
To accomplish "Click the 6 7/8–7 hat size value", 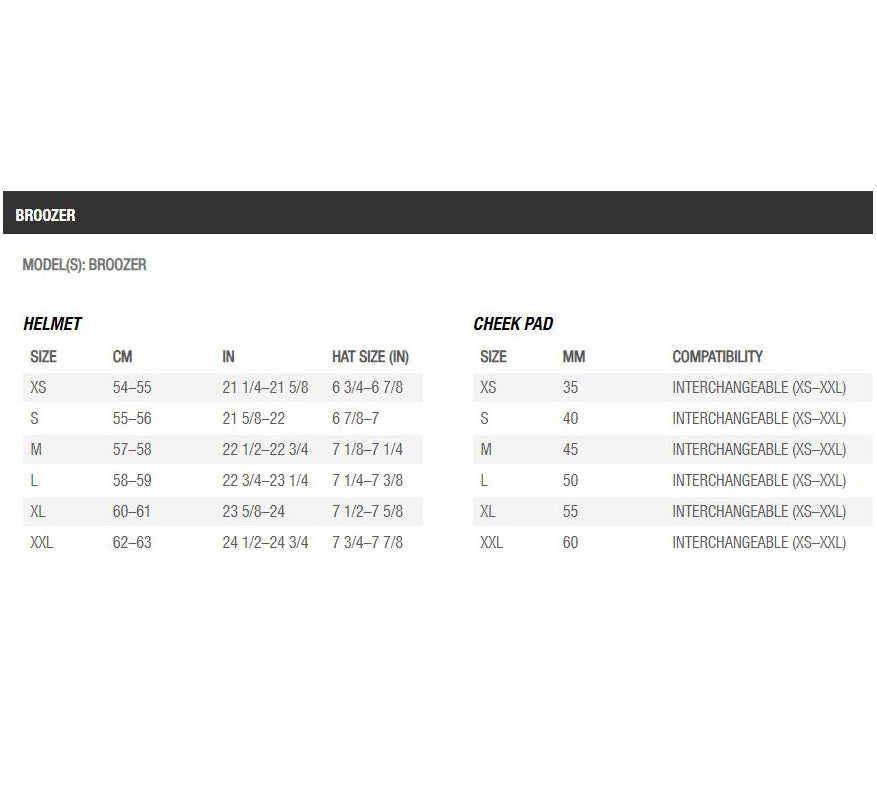I will (x=355, y=419).
